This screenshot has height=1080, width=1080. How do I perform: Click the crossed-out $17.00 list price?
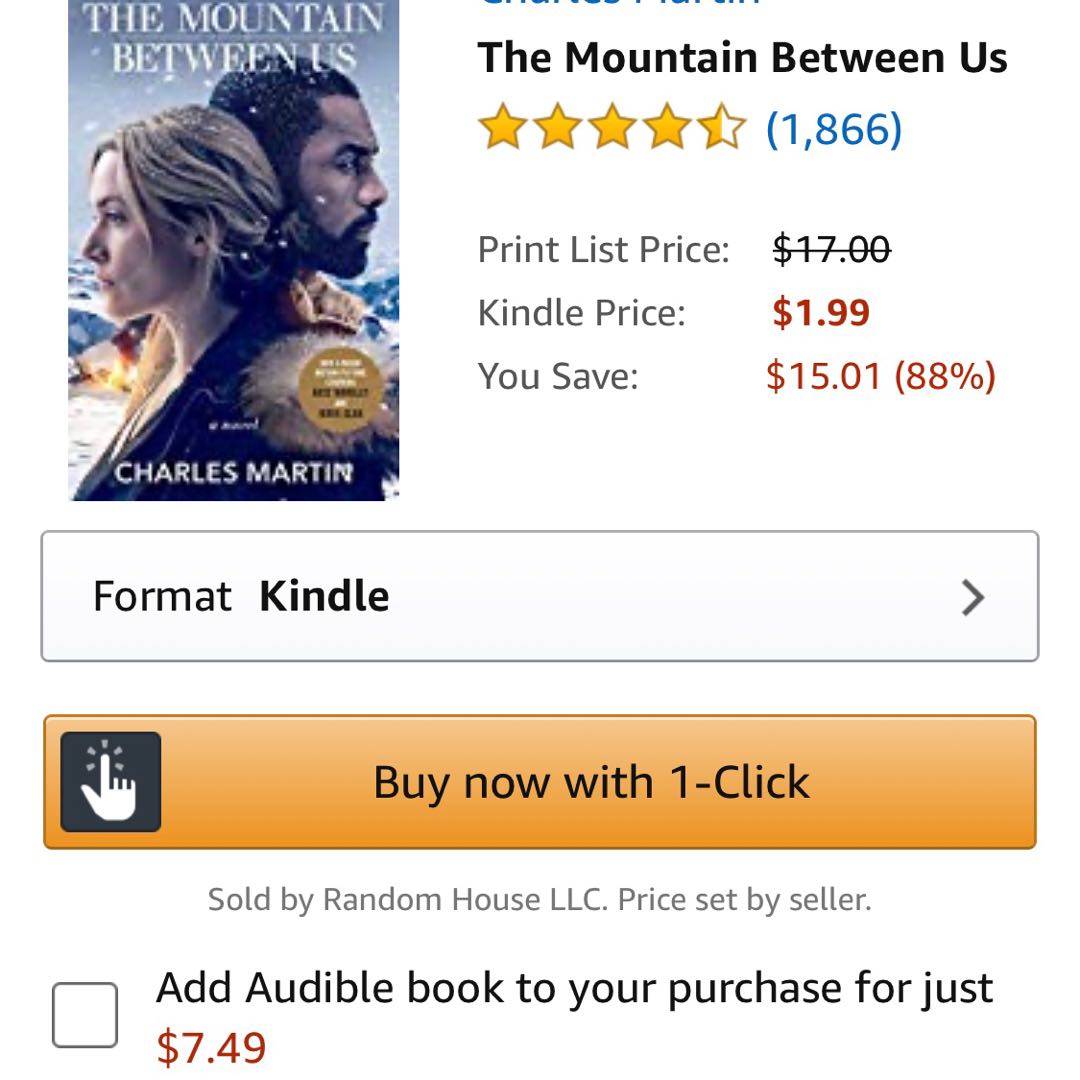point(831,249)
